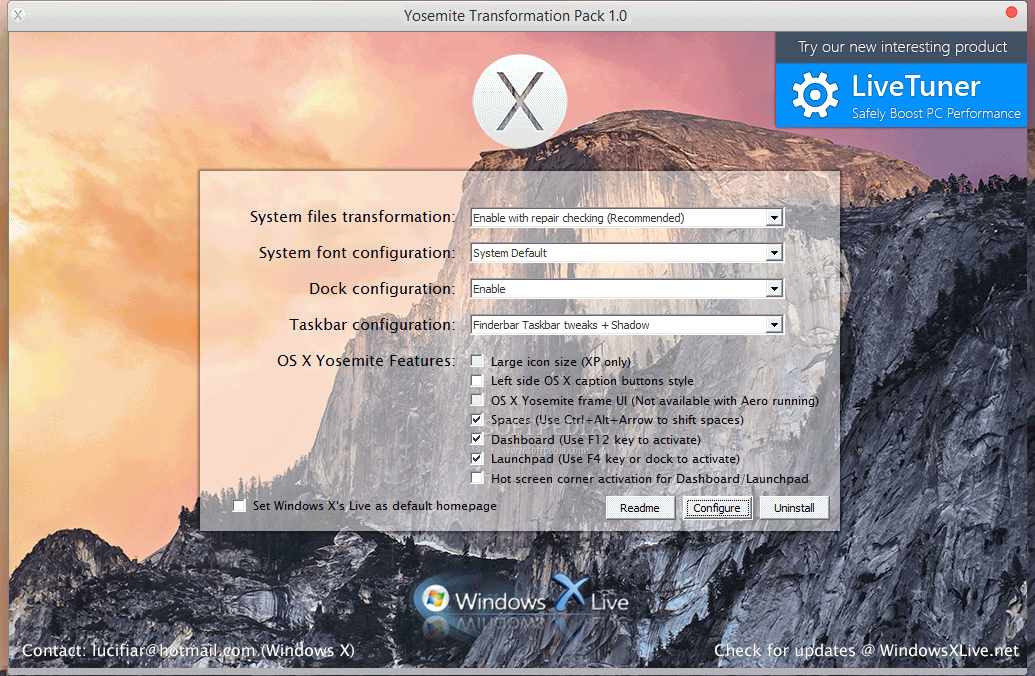Expand the Taskbar configuration dropdown

[x=626, y=325]
